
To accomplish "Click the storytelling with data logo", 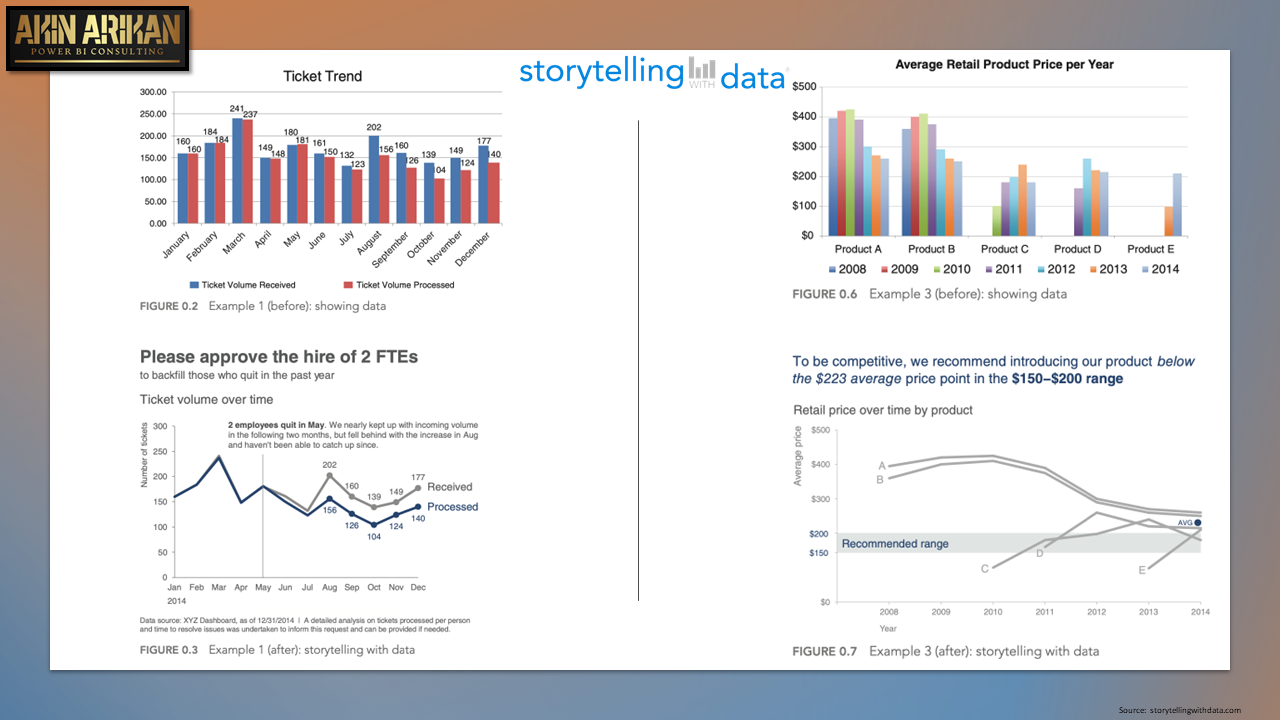I will pyautogui.click(x=653, y=73).
